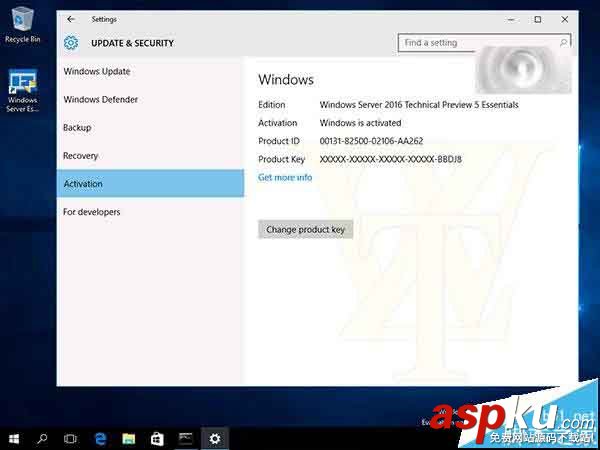Image resolution: width=600 pixels, height=450 pixels.
Task: Select the Activation section
Action: (x=150, y=183)
